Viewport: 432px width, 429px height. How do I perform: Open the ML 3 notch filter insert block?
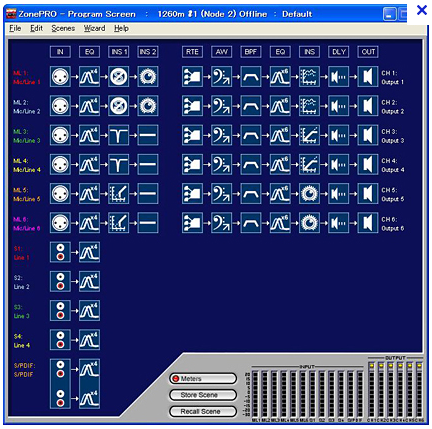point(119,135)
